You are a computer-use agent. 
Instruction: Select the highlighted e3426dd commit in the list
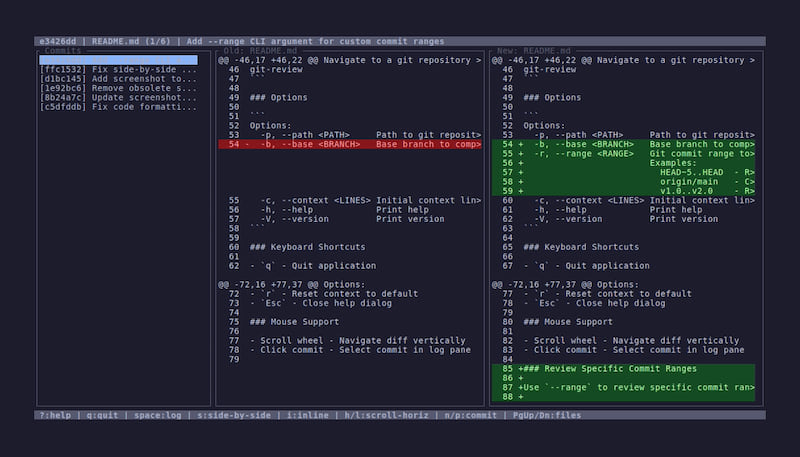click(118, 60)
